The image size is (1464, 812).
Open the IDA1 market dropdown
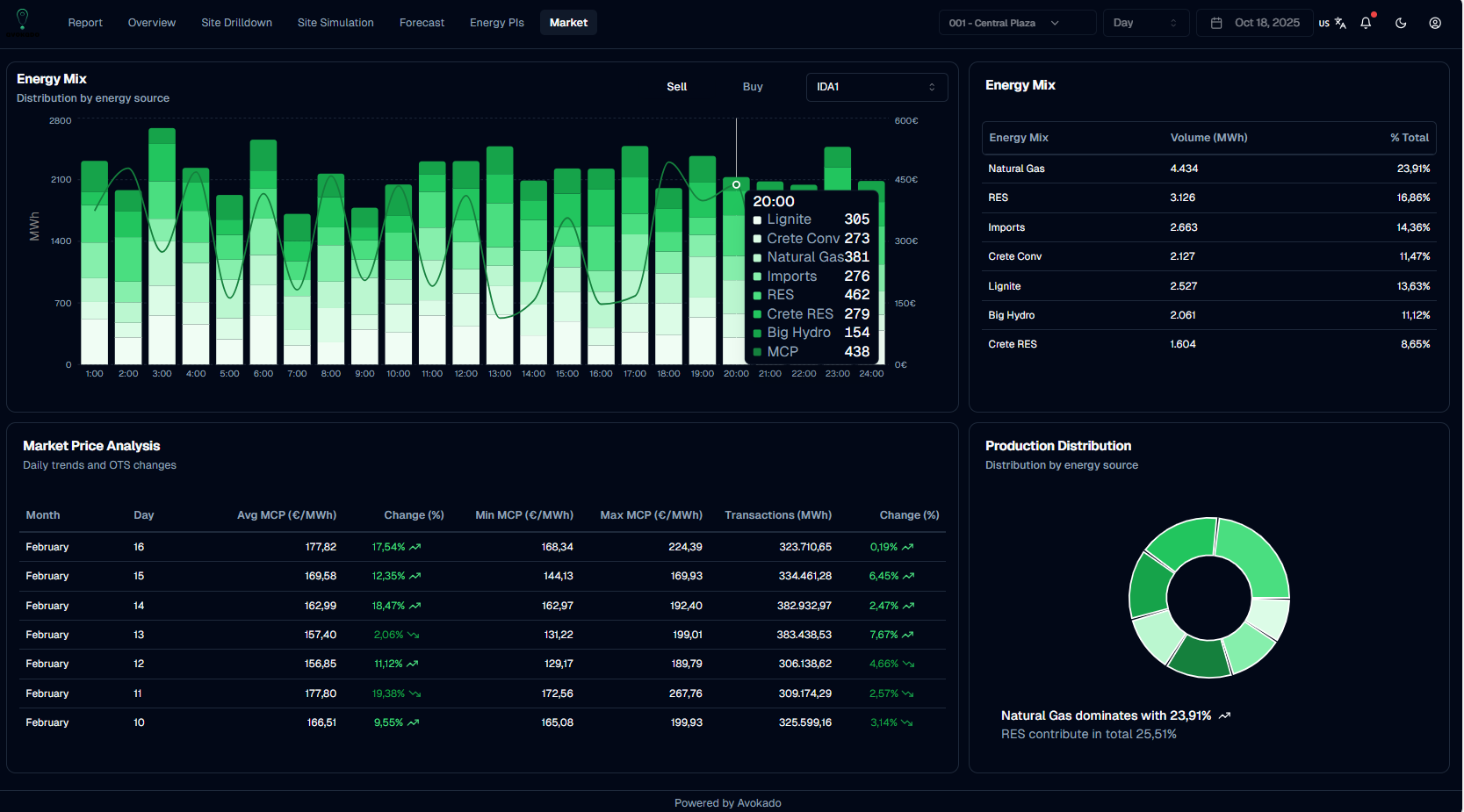coord(876,87)
